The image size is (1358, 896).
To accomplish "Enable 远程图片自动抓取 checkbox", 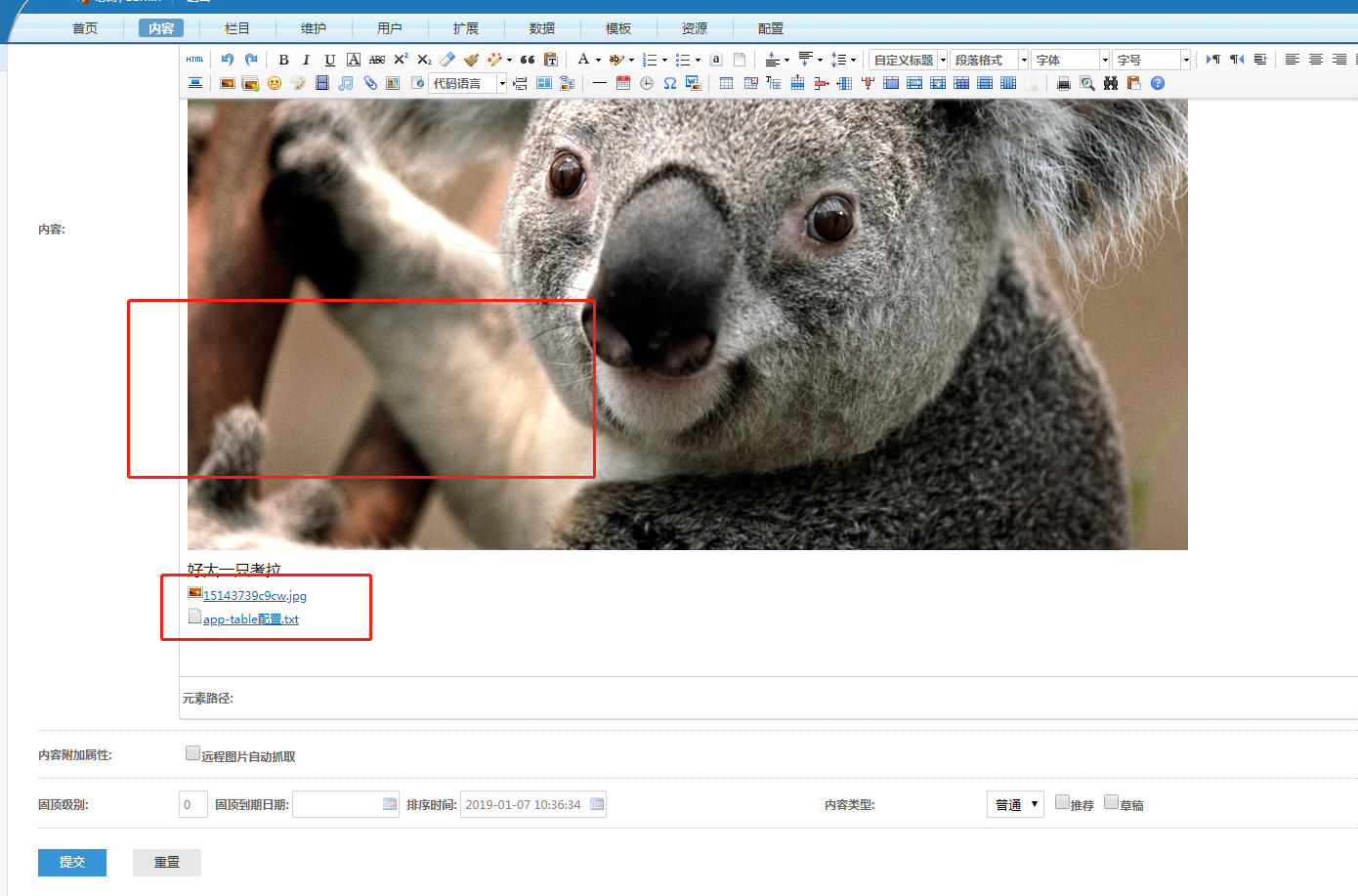I will [192, 753].
